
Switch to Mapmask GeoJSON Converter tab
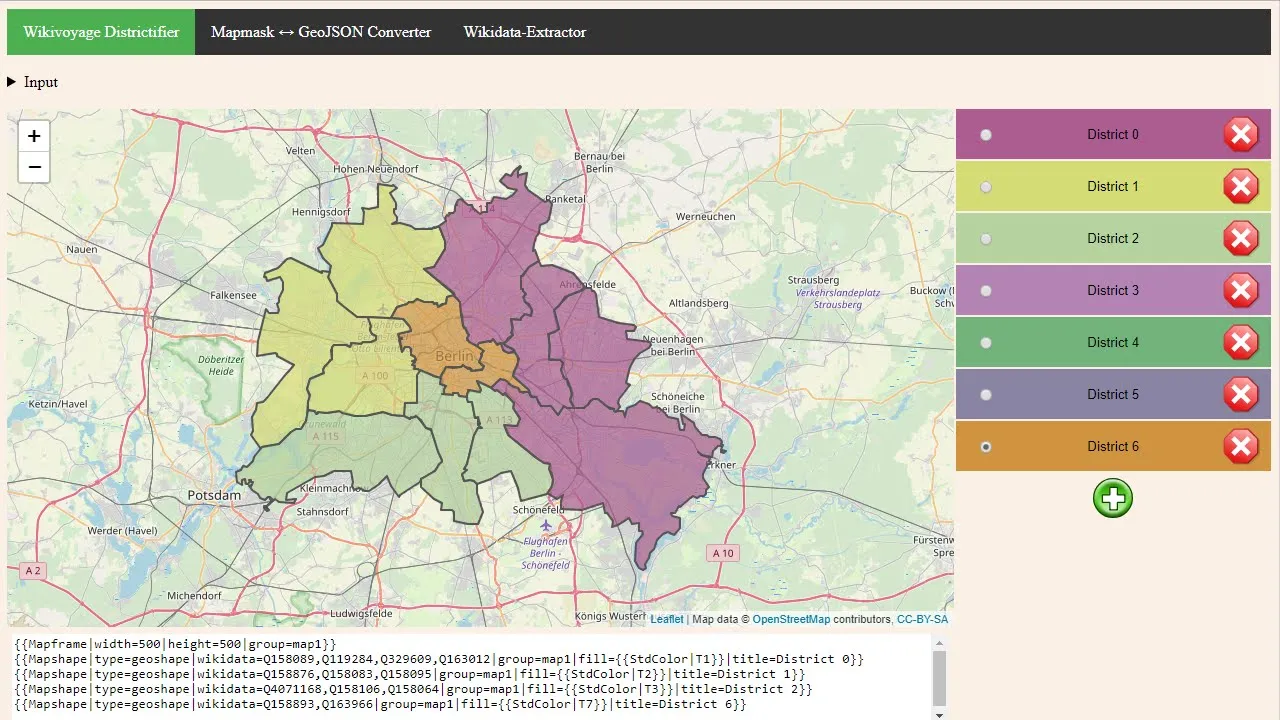[x=321, y=32]
